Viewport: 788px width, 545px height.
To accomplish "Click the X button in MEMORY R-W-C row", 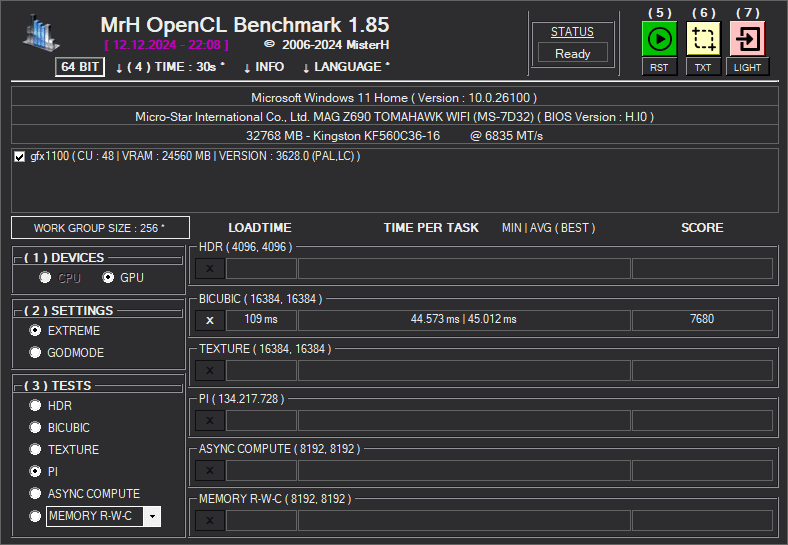I will point(210,521).
